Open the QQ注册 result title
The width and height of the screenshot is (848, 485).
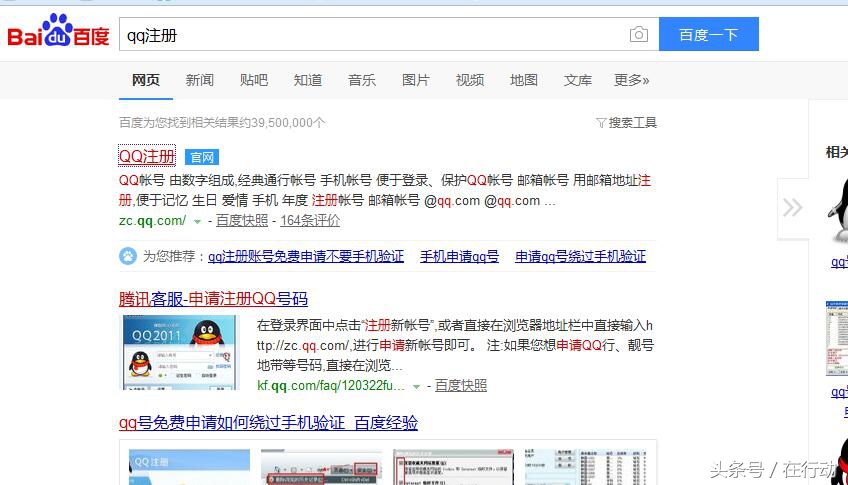pyautogui.click(x=147, y=156)
